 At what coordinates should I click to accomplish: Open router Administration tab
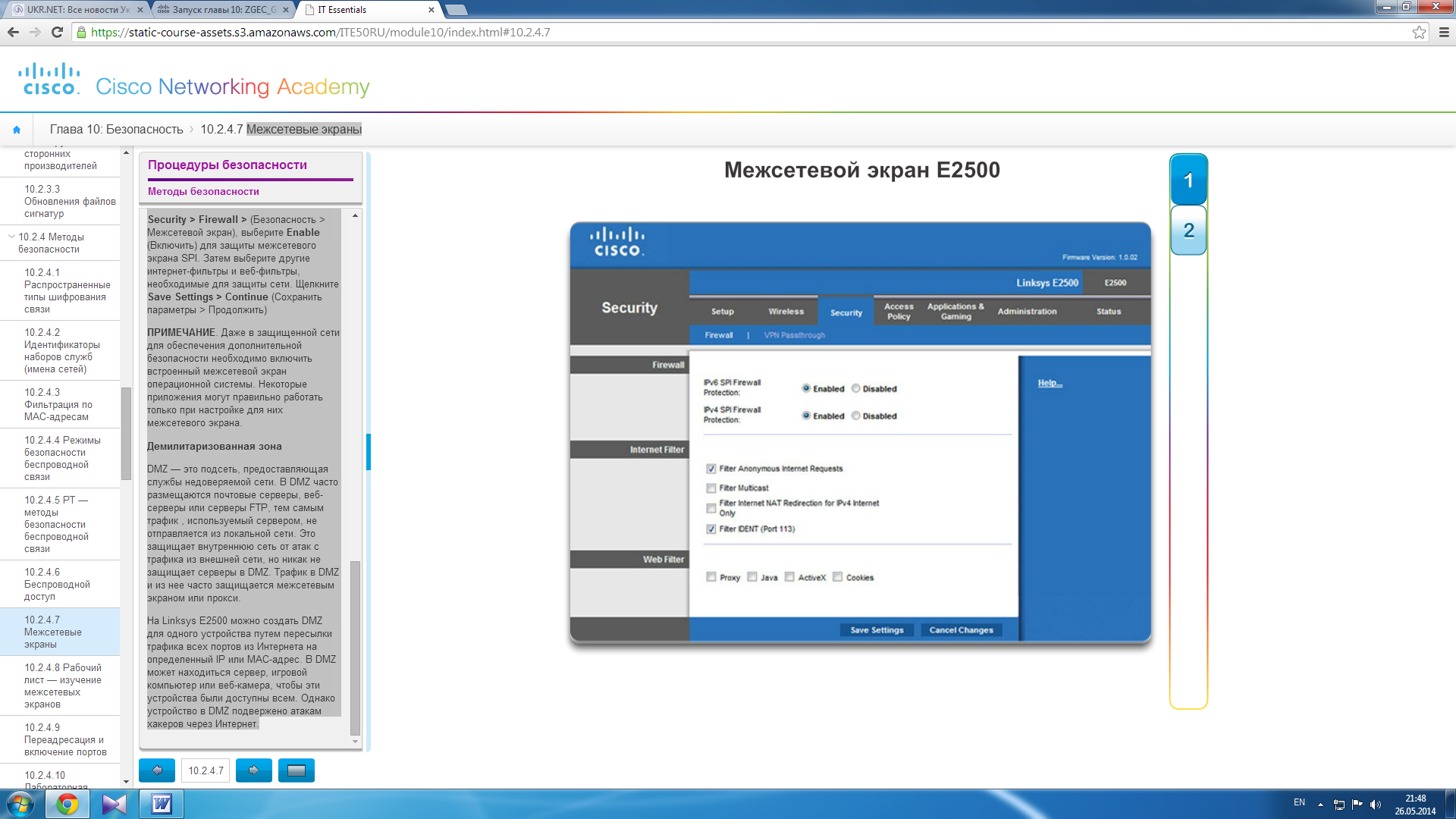pyautogui.click(x=1027, y=312)
